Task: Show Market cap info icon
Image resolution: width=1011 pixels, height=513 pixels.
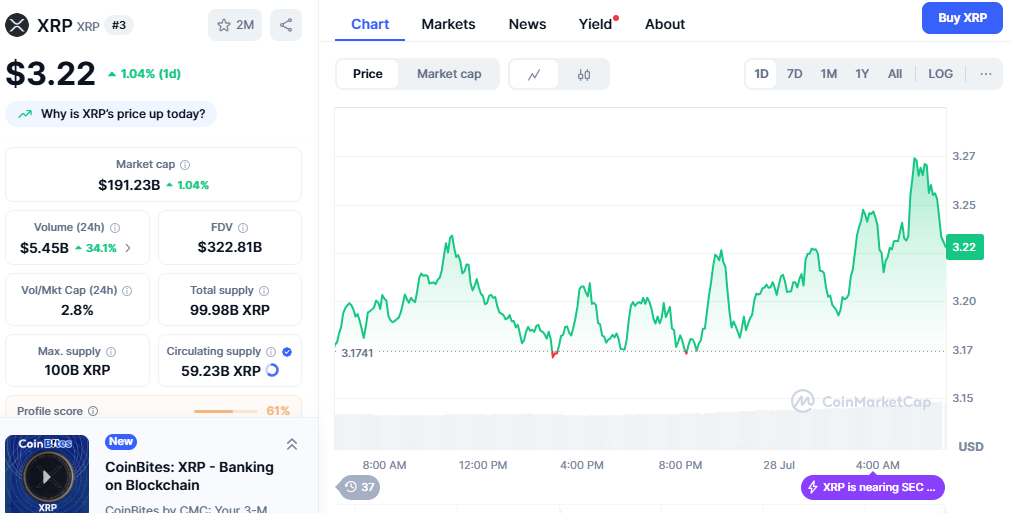Action: (x=185, y=165)
